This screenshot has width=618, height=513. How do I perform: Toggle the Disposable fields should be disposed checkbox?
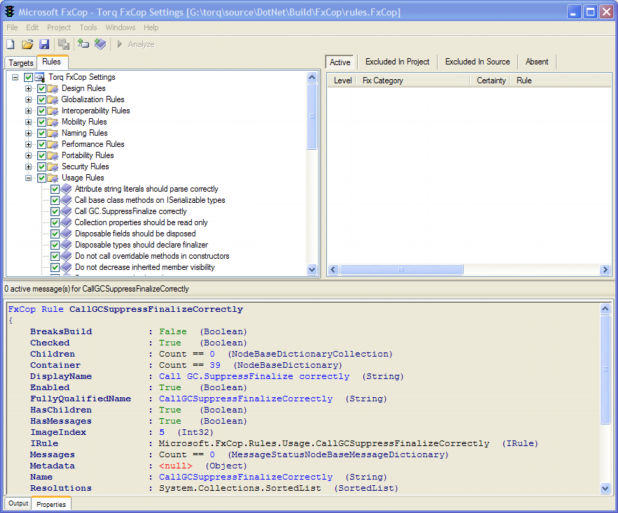[55, 233]
